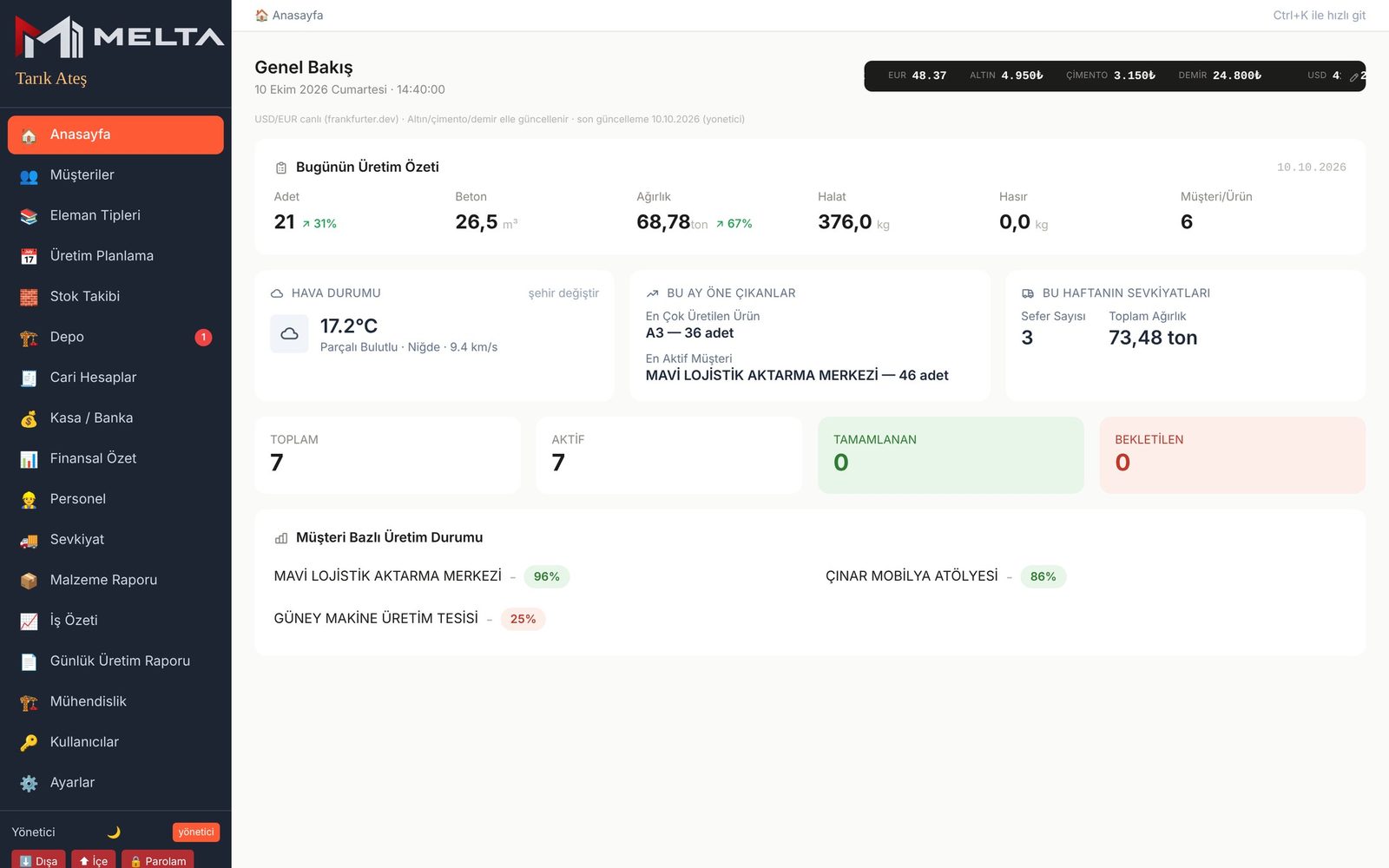Click the pencil edit icon on price ticker
The height and width of the screenshot is (868, 1389).
coord(1353,76)
